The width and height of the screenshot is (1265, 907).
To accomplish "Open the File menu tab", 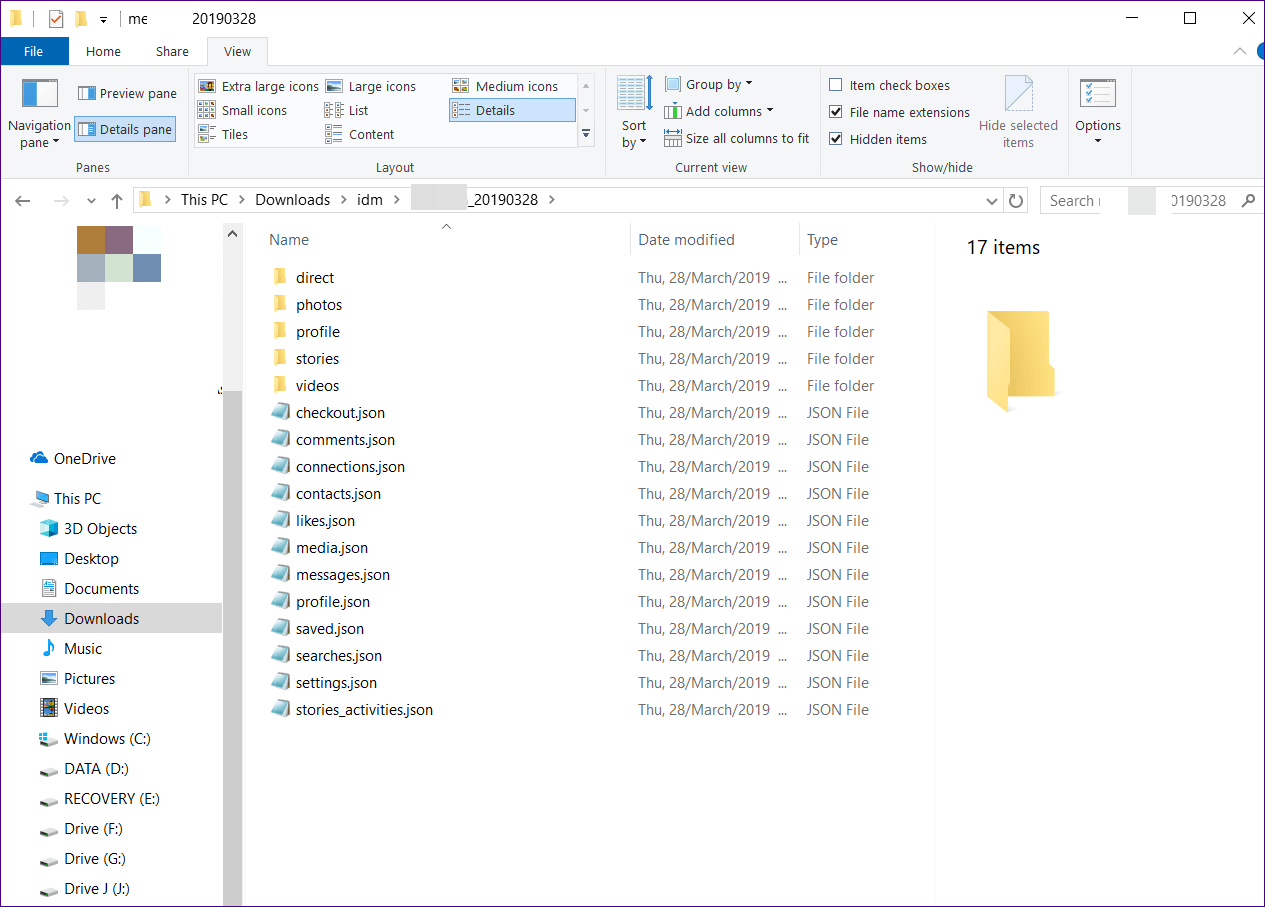I will (x=34, y=51).
